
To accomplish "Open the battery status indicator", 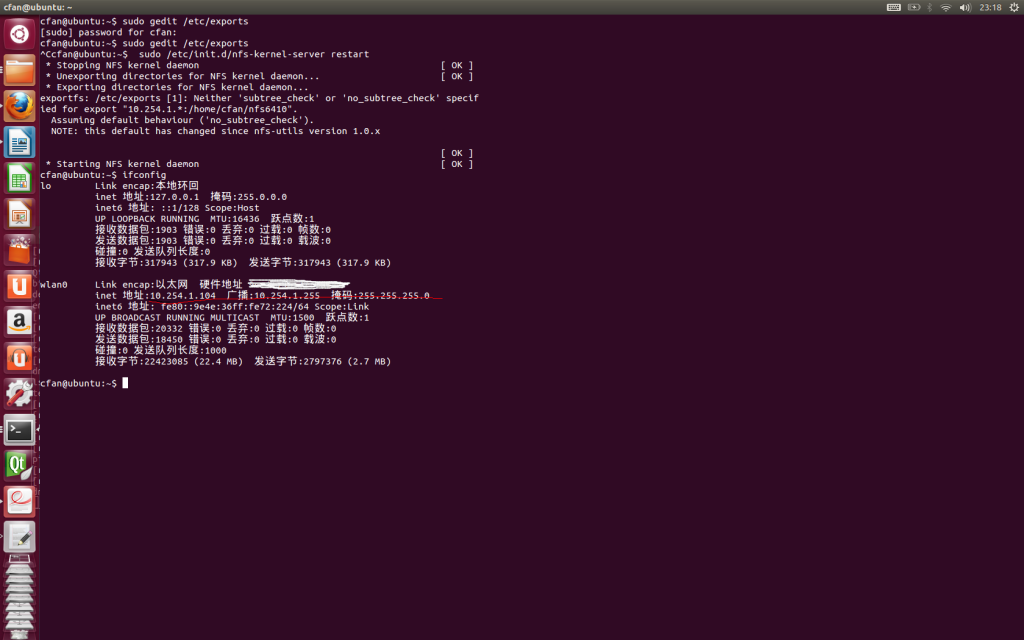I will click(x=914, y=7).
